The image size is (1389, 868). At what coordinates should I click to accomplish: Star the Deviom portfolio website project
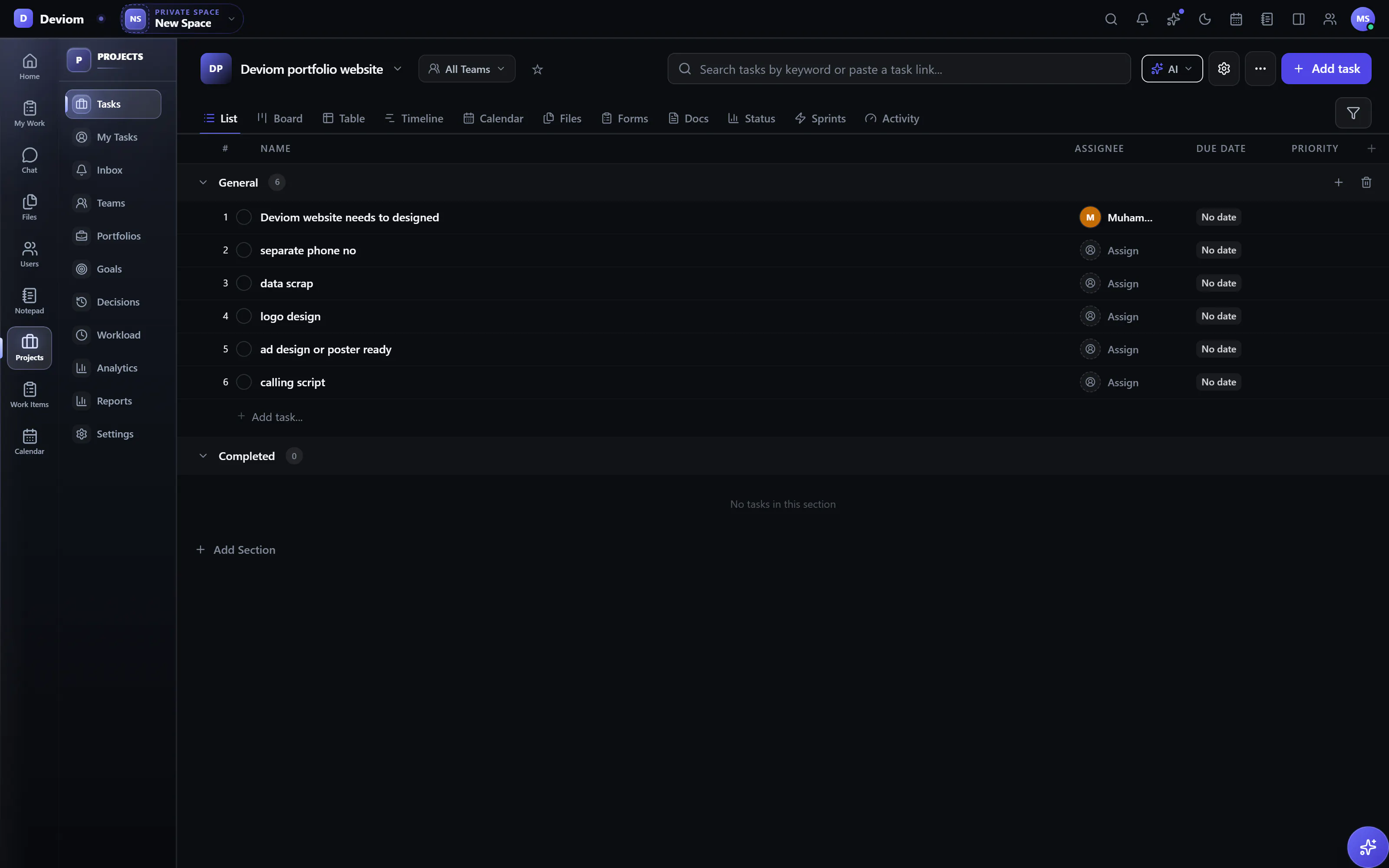point(537,69)
